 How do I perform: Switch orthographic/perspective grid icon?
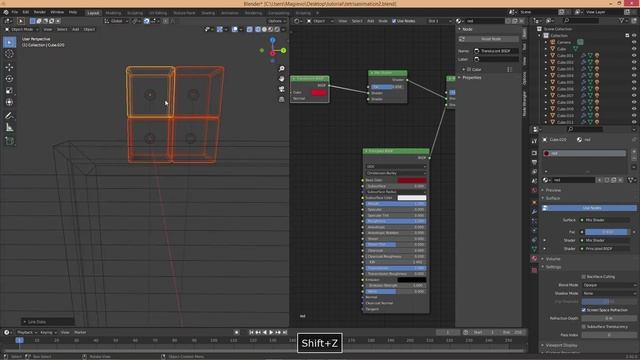(282, 99)
